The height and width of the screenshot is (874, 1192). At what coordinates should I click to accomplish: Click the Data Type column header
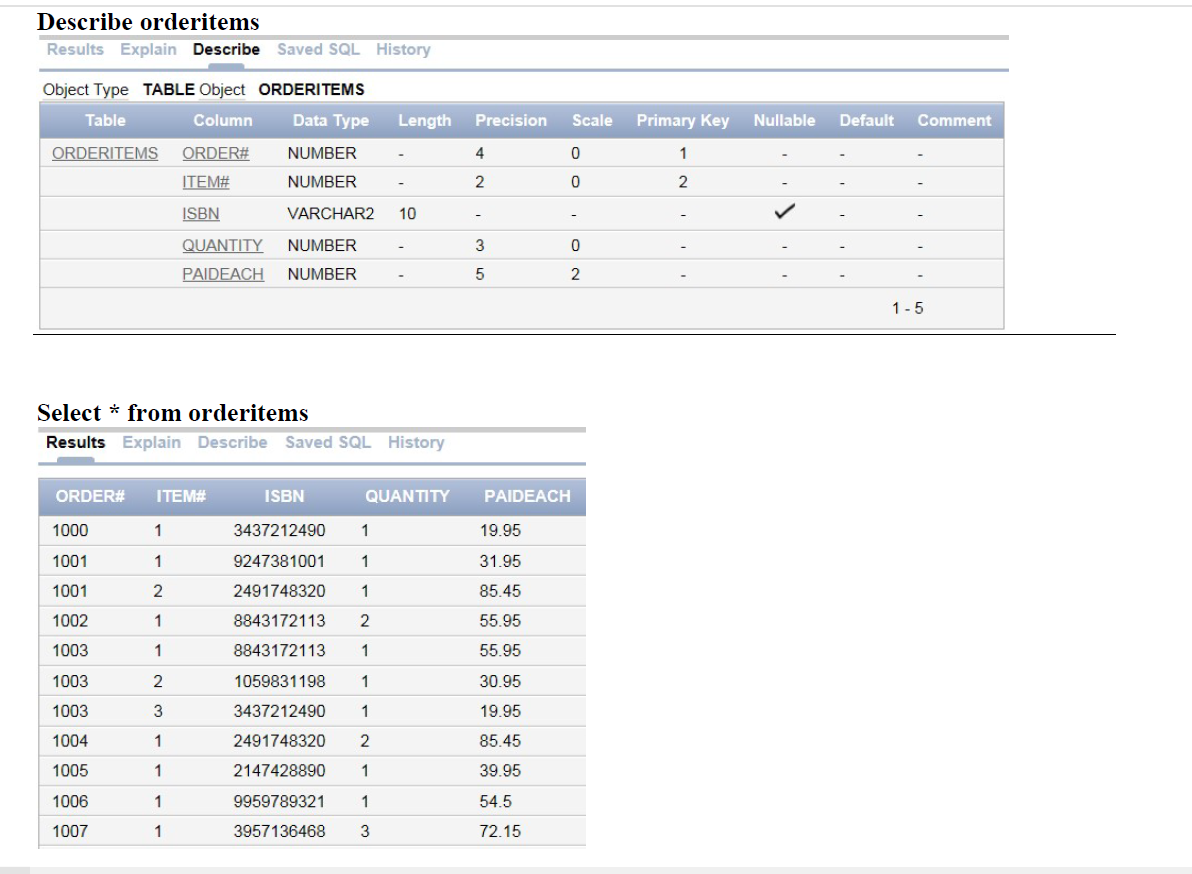point(331,121)
